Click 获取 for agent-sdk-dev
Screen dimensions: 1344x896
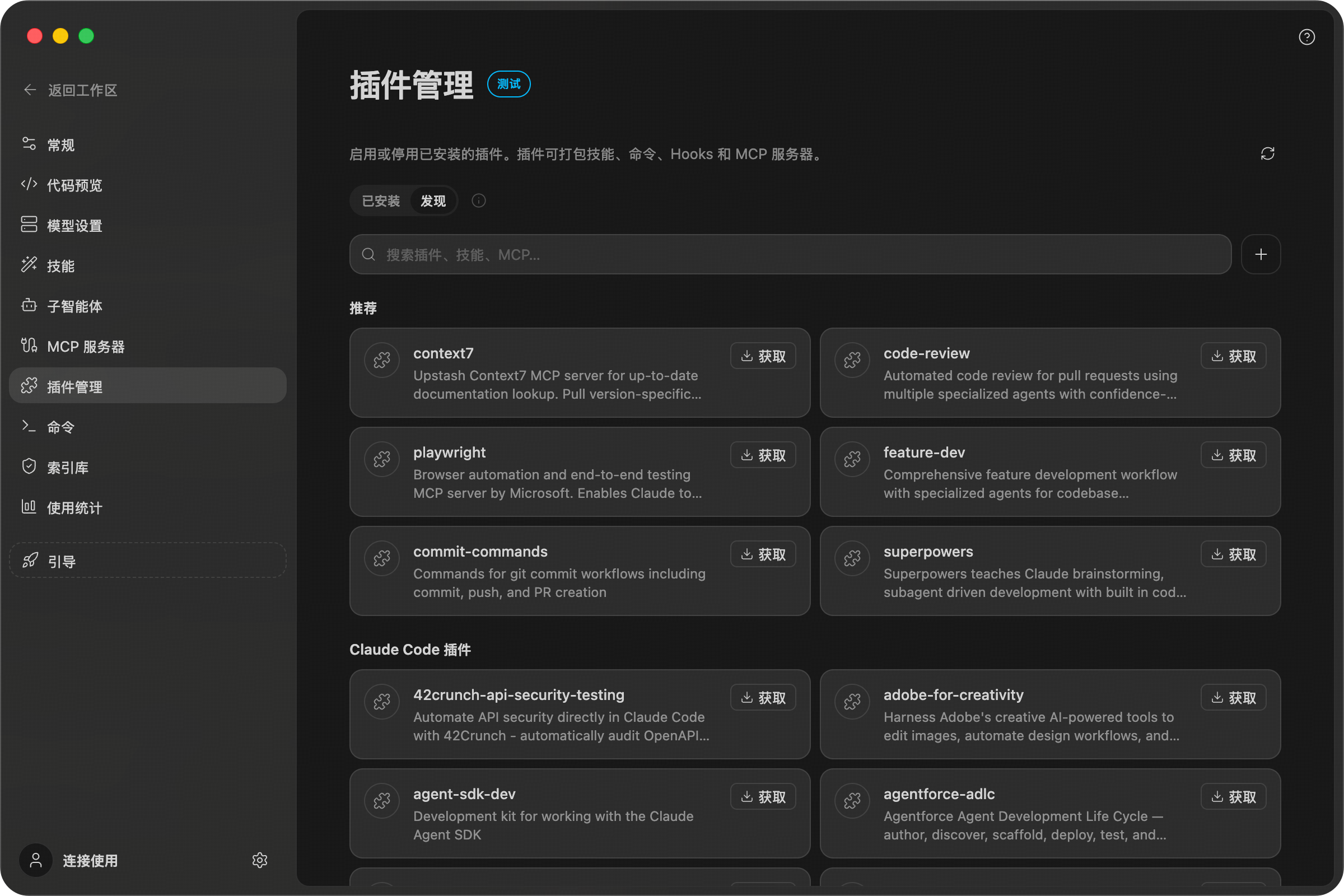(763, 796)
